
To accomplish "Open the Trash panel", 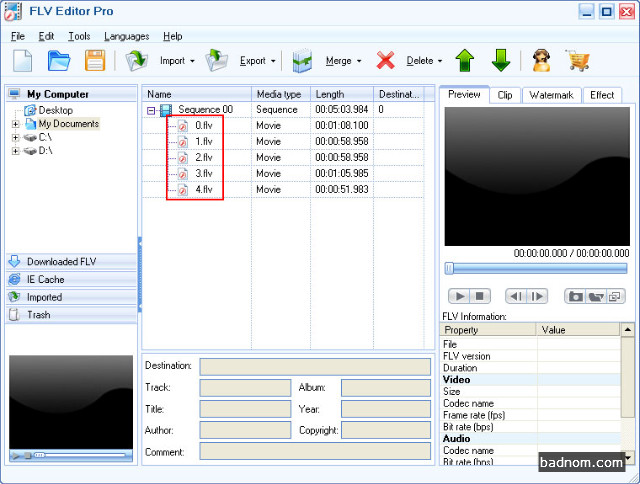I will click(x=71, y=315).
